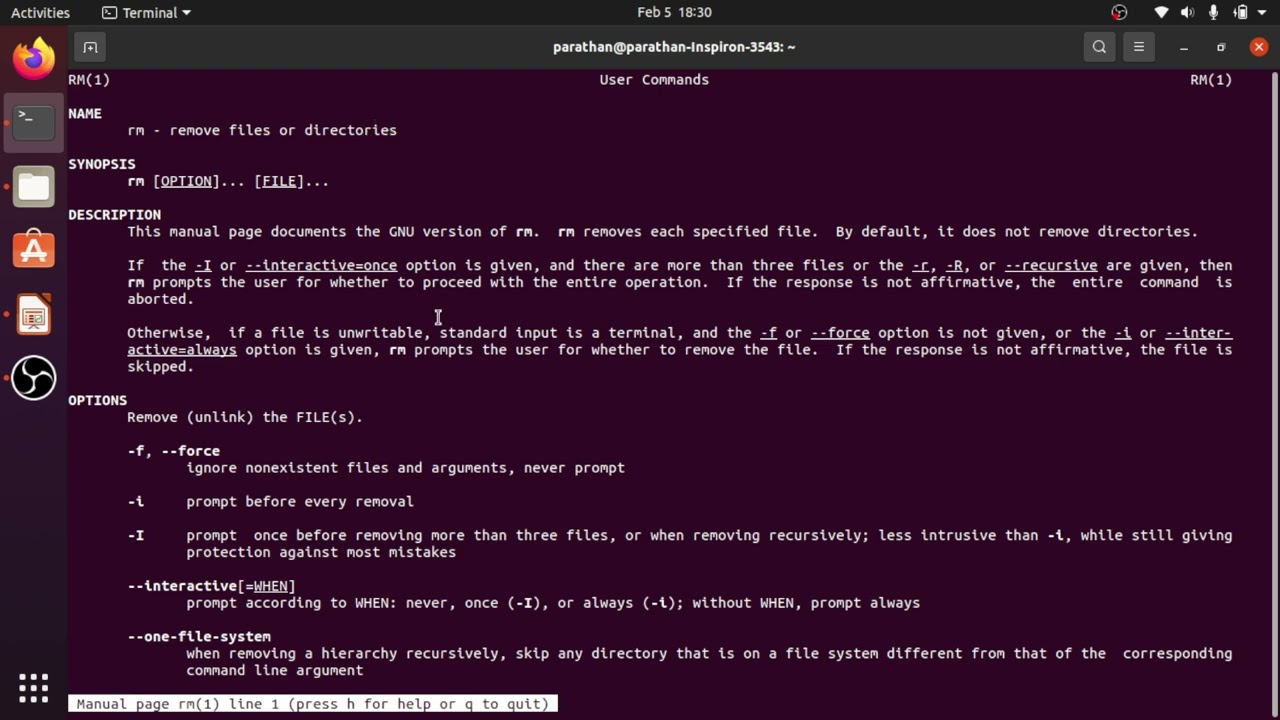Open terminal search magnifier icon
Screen dimensions: 1280x720
pos(1099,47)
